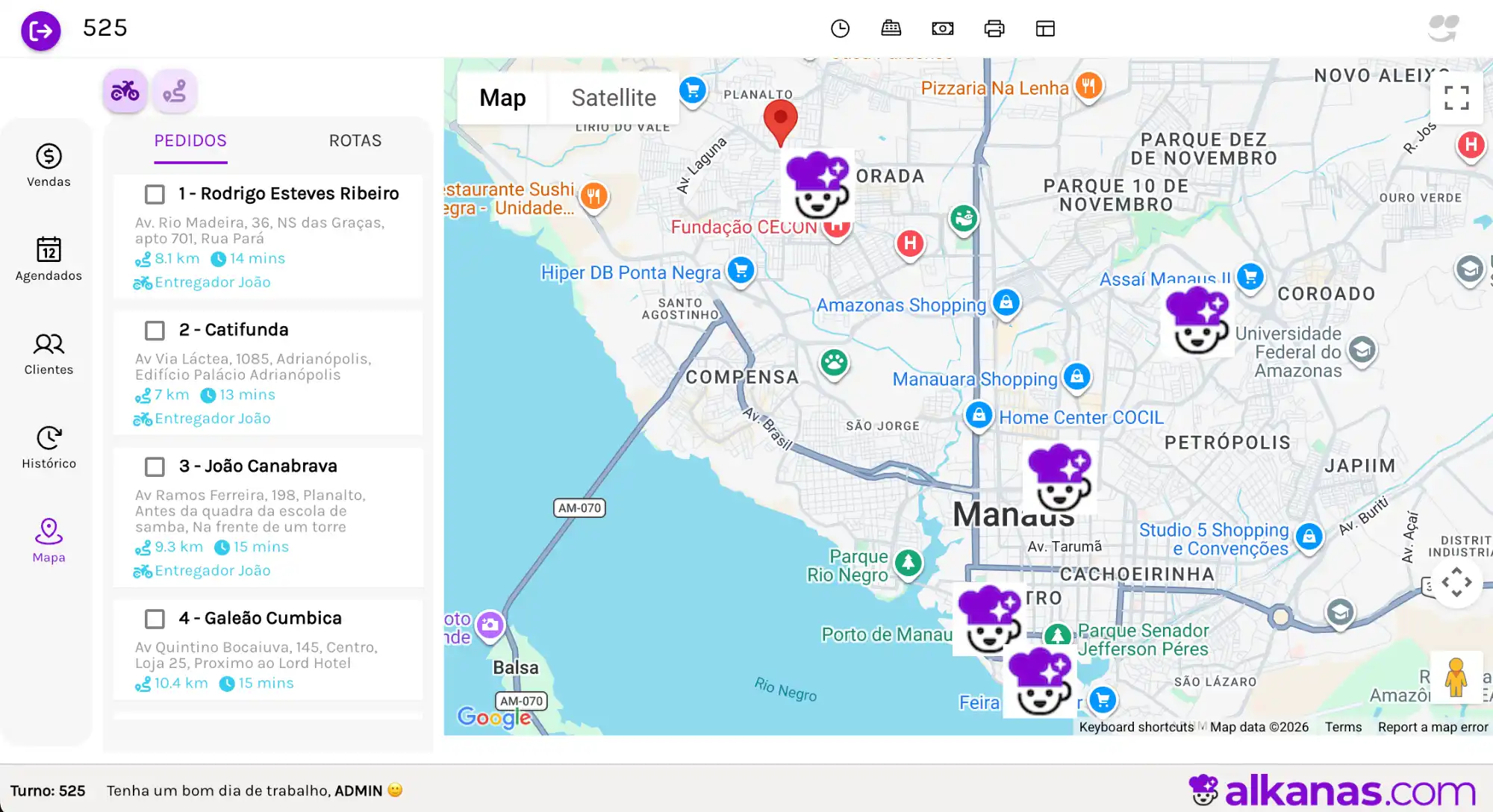1493x812 pixels.
Task: Select the motorcycle delivery icon button
Action: (125, 91)
